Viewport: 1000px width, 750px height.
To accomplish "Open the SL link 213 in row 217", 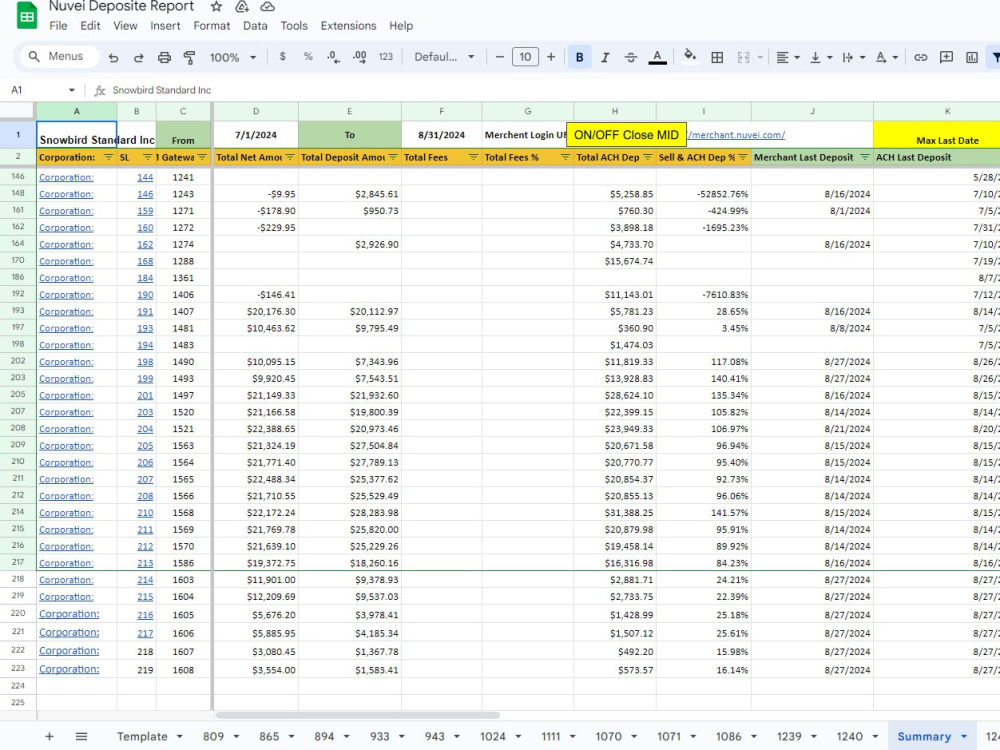I will 145,563.
